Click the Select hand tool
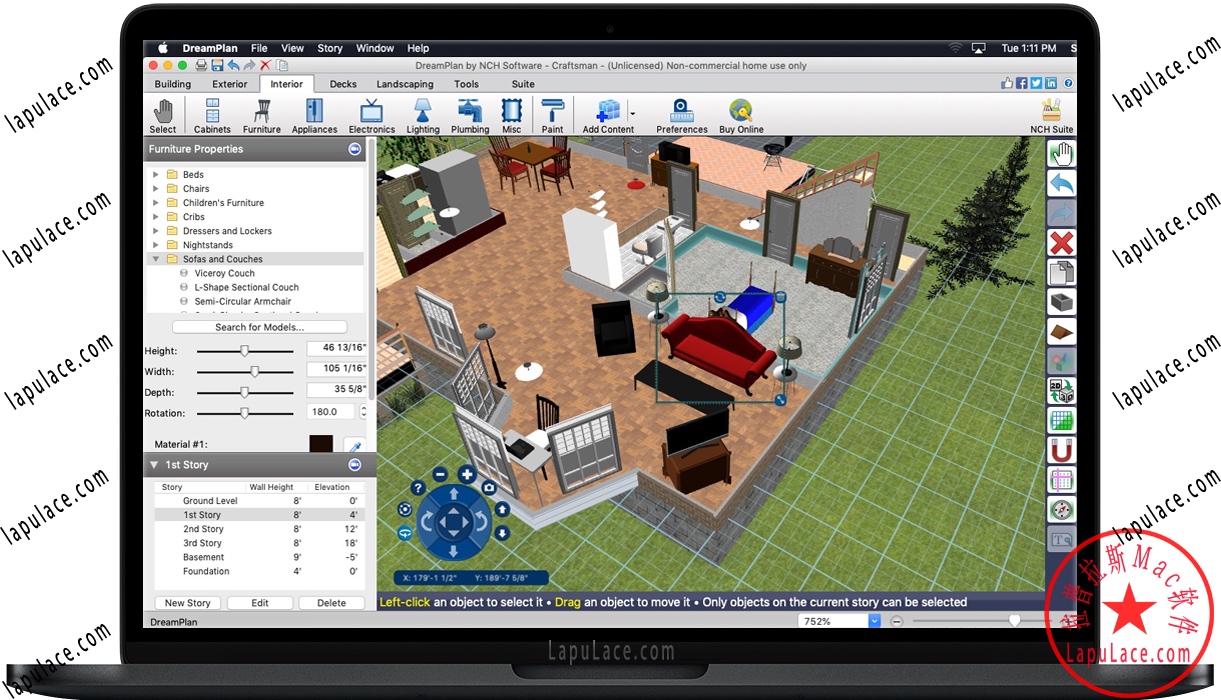 (x=163, y=116)
